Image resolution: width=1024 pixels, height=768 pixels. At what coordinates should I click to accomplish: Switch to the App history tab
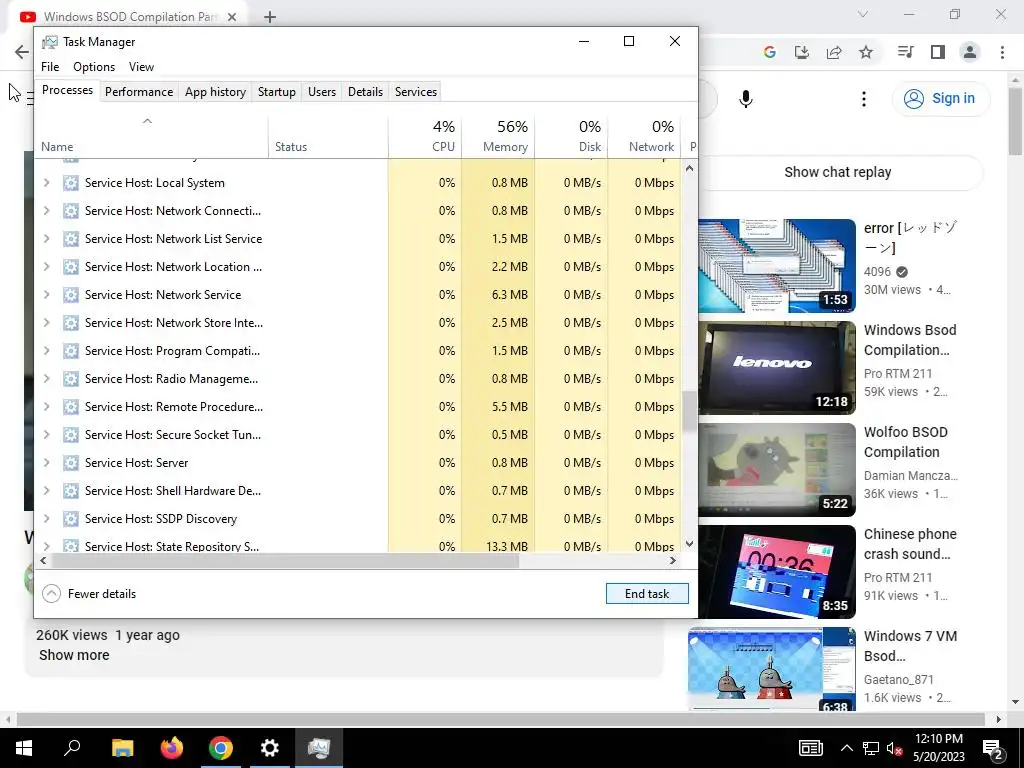[215, 91]
